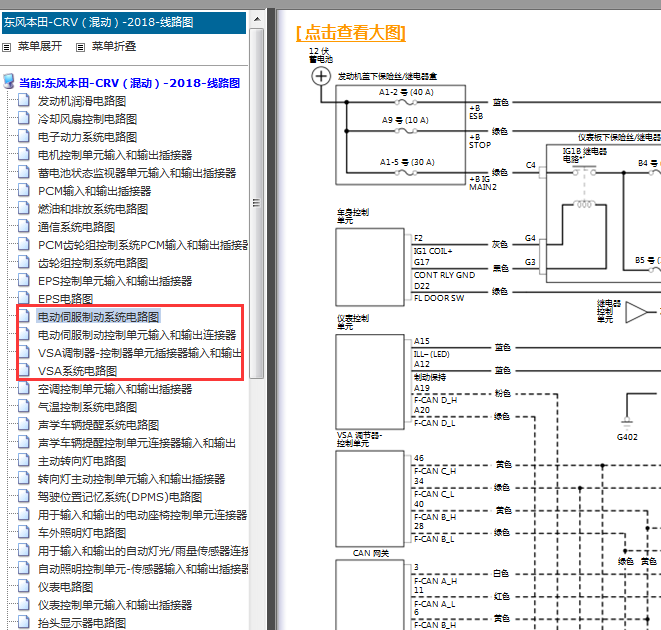This screenshot has height=630, width=661.
Task: Open EPS控制单元输入和输出插接器
Action: pos(115,281)
